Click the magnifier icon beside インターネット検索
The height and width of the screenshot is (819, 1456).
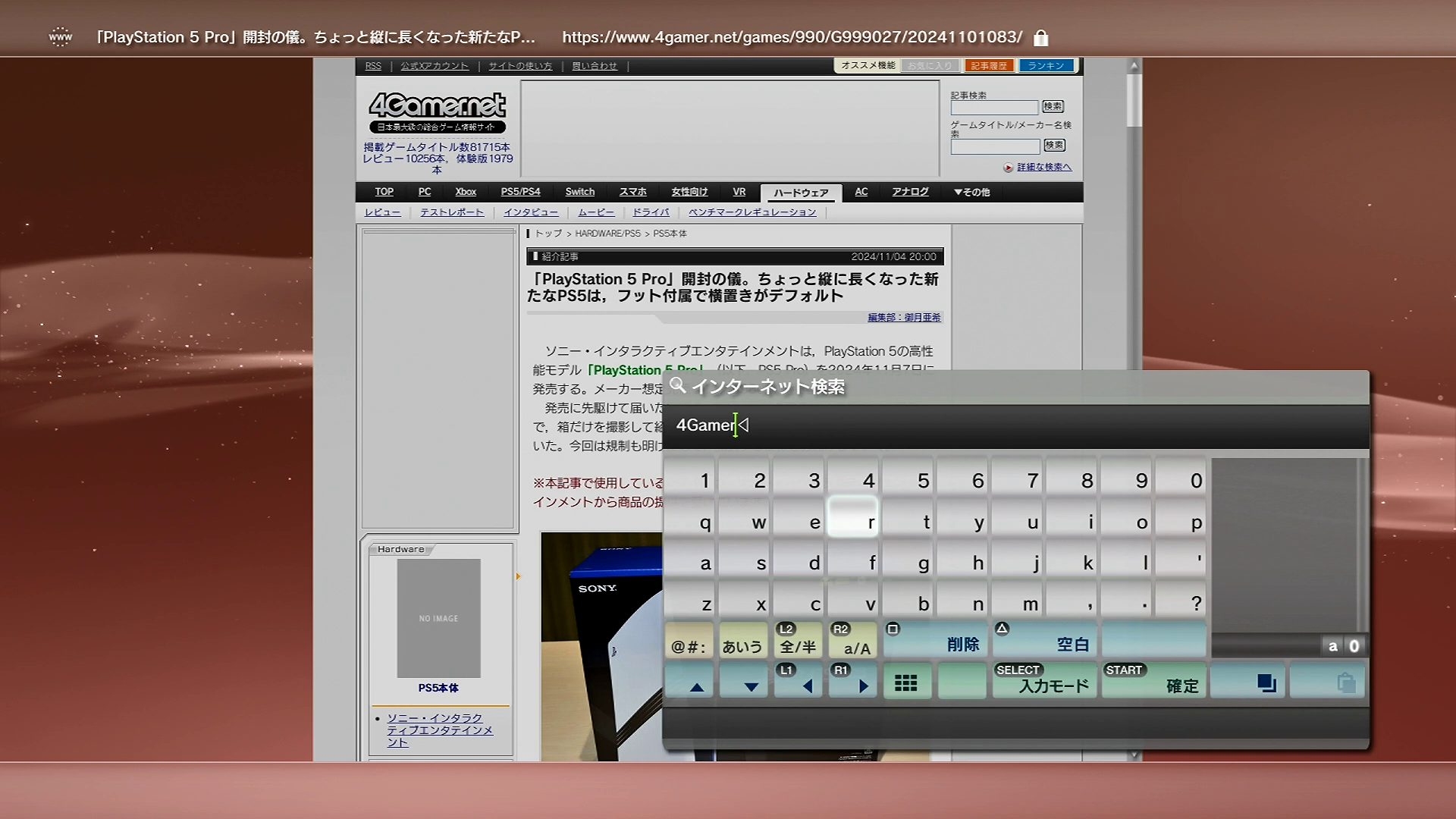678,385
